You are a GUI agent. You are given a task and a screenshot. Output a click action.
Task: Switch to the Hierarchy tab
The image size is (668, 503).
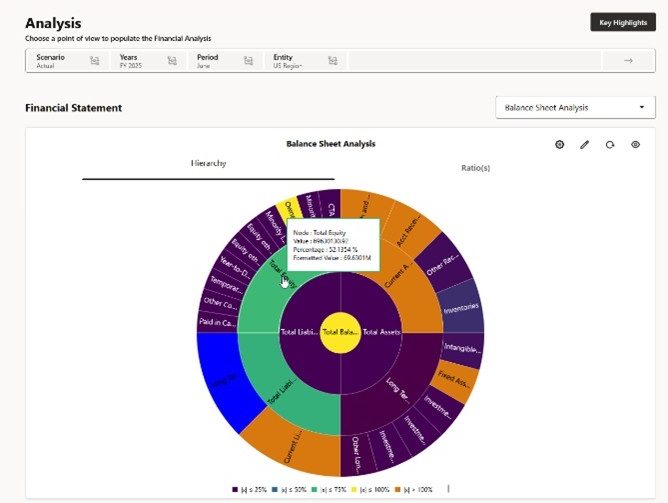coord(208,164)
